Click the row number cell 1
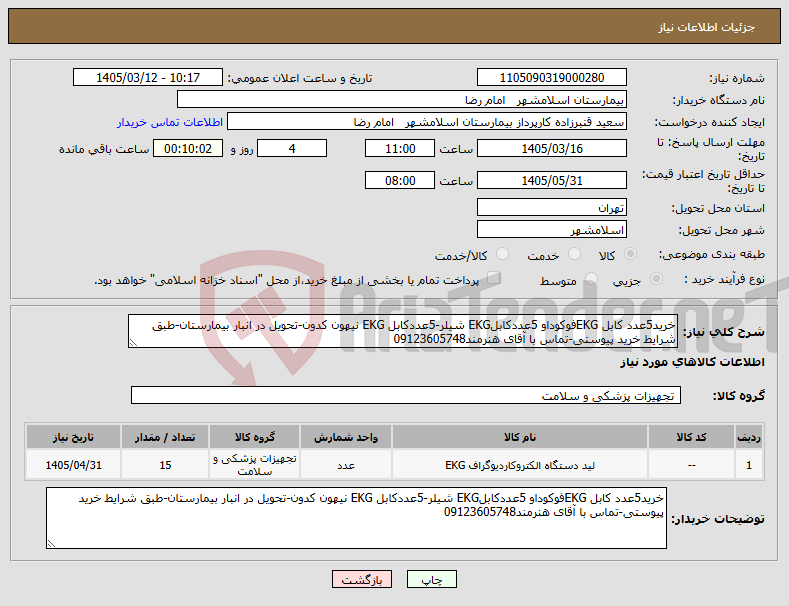This screenshot has height=606, width=789. (749, 465)
